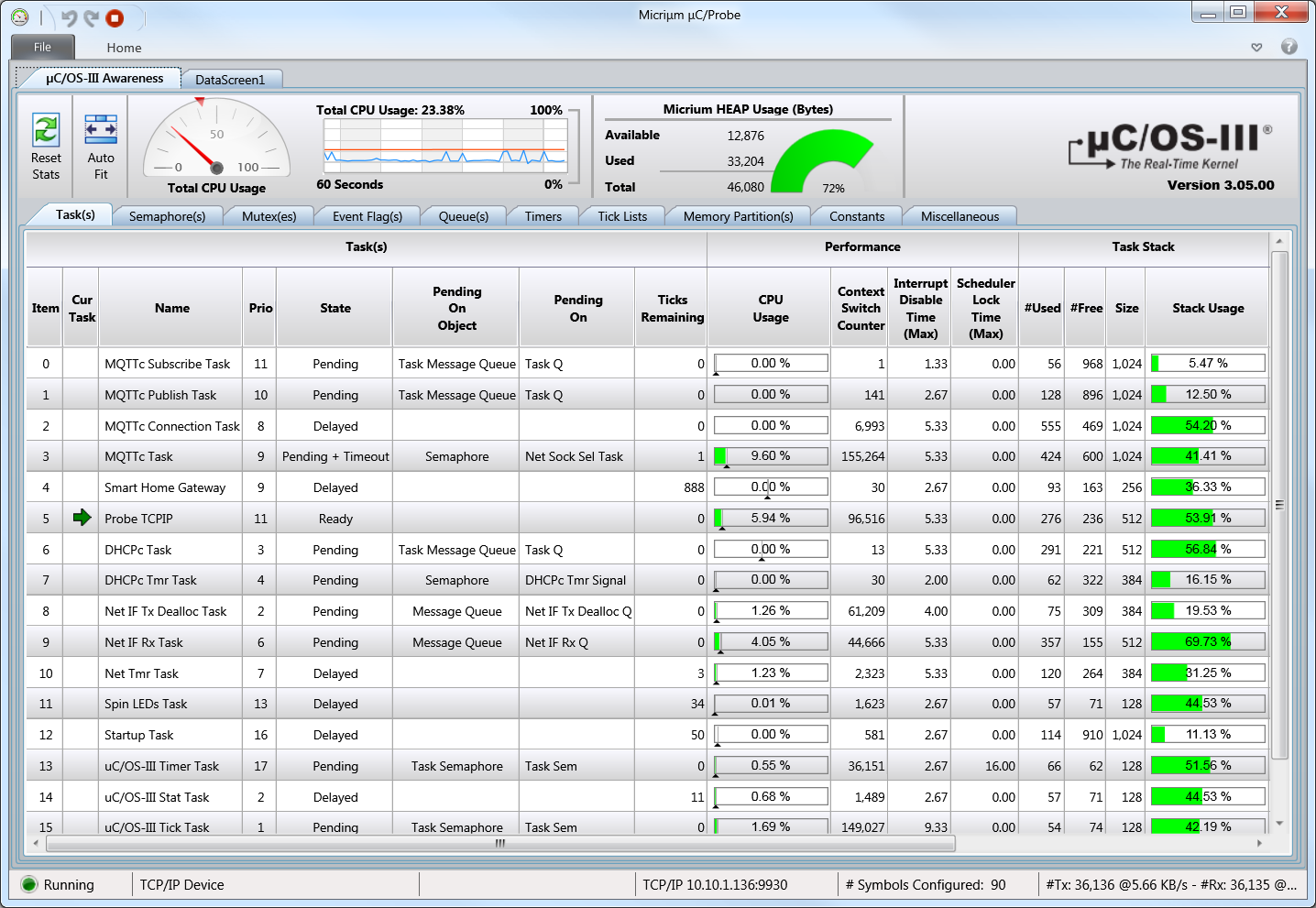Select the 'MQTTc Connection Task' name cell
The width and height of the screenshot is (1316, 908).
171,426
